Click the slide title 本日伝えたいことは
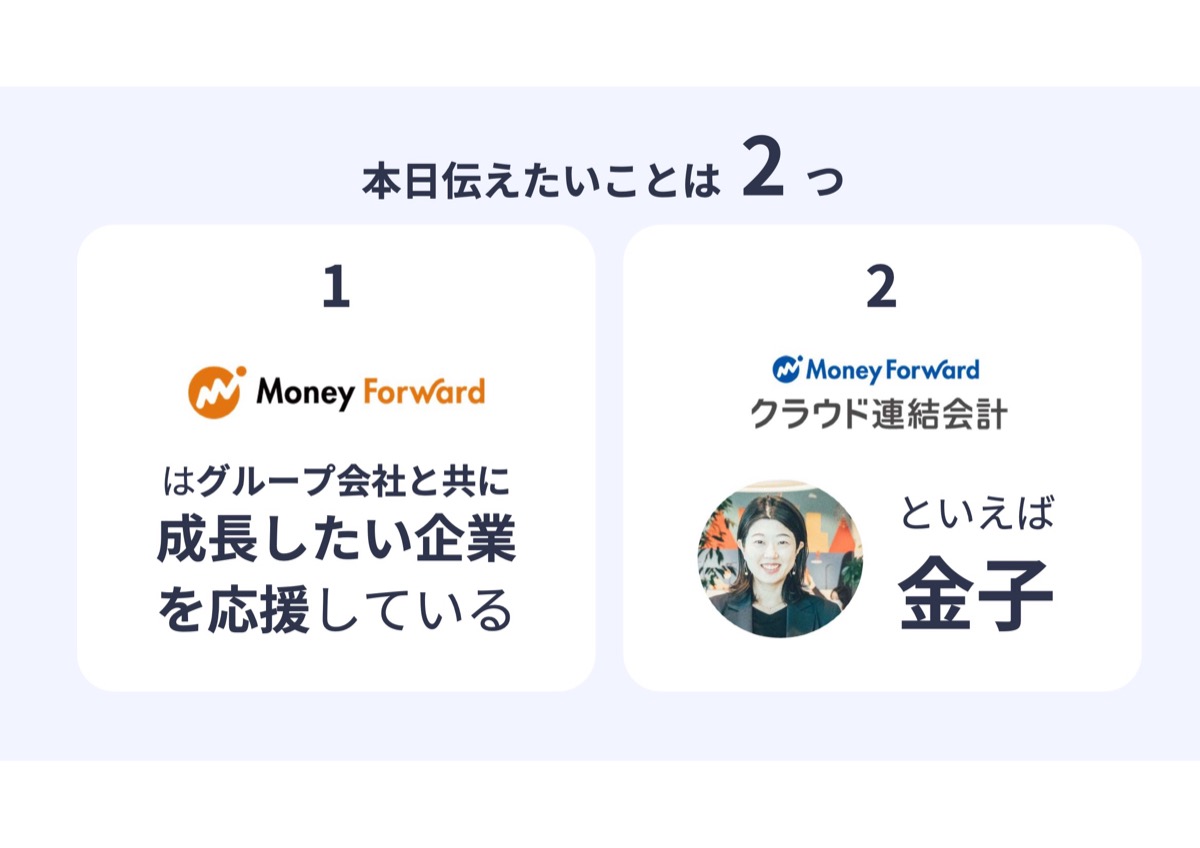Viewport: 1200px width, 848px height. (x=541, y=182)
